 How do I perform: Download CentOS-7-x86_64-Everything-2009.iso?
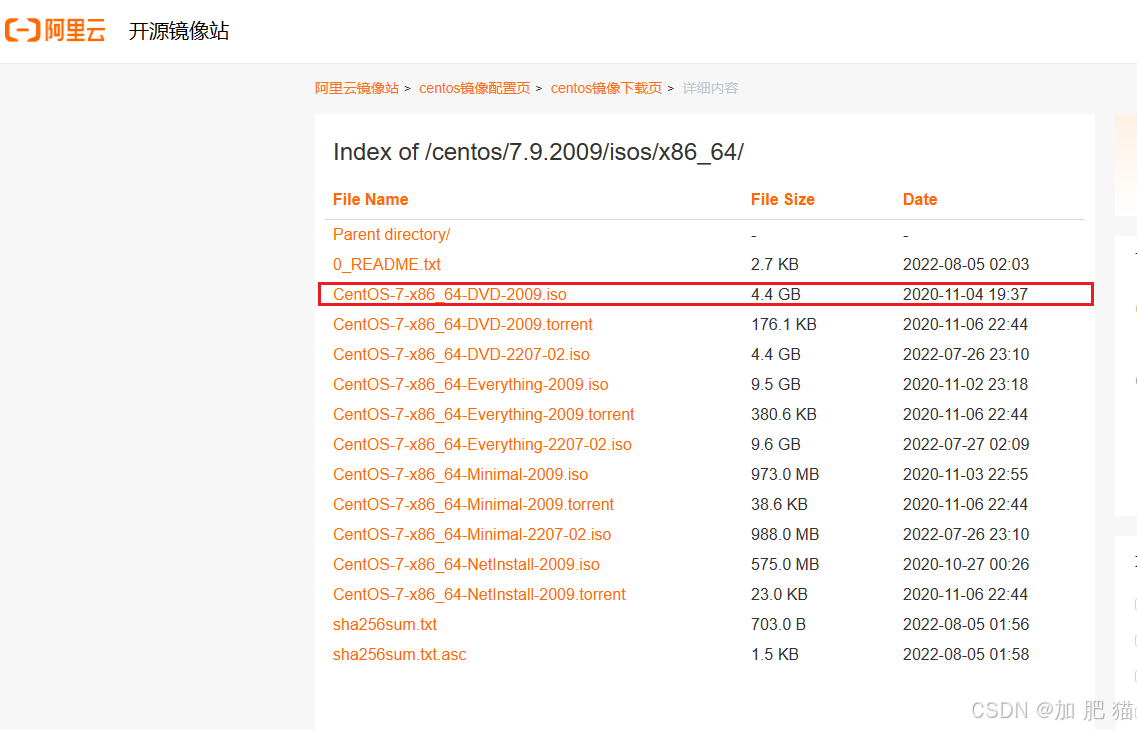tap(471, 385)
